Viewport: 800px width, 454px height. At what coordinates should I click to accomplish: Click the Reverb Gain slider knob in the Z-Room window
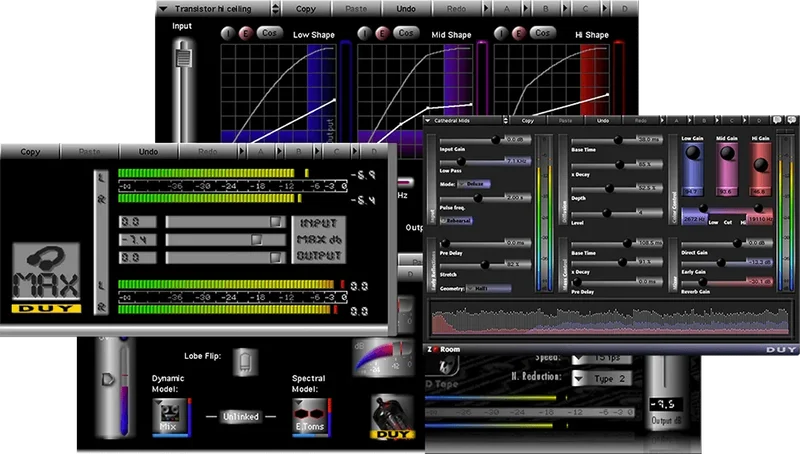click(703, 282)
